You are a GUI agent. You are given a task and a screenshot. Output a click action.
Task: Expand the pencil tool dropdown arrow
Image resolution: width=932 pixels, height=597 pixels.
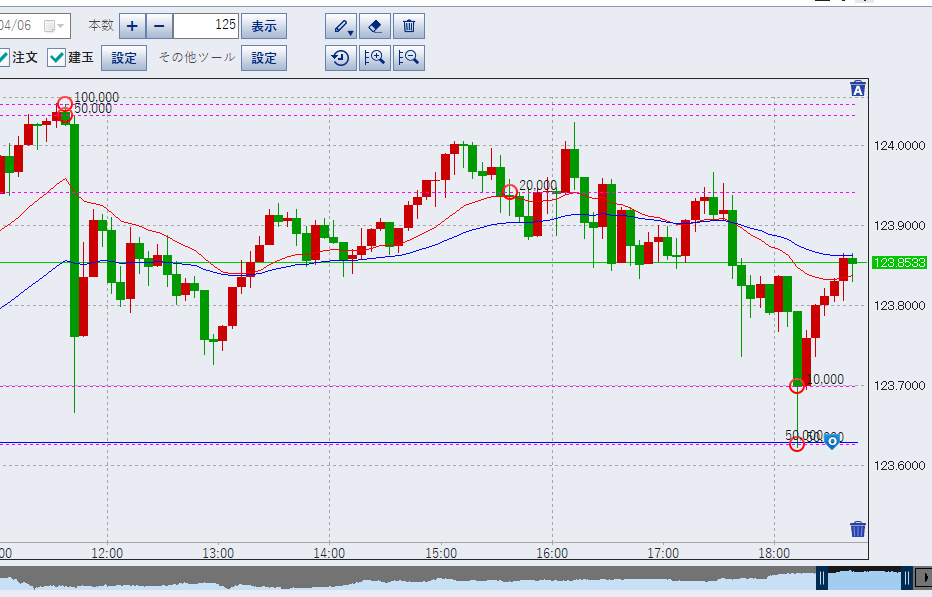349,30
